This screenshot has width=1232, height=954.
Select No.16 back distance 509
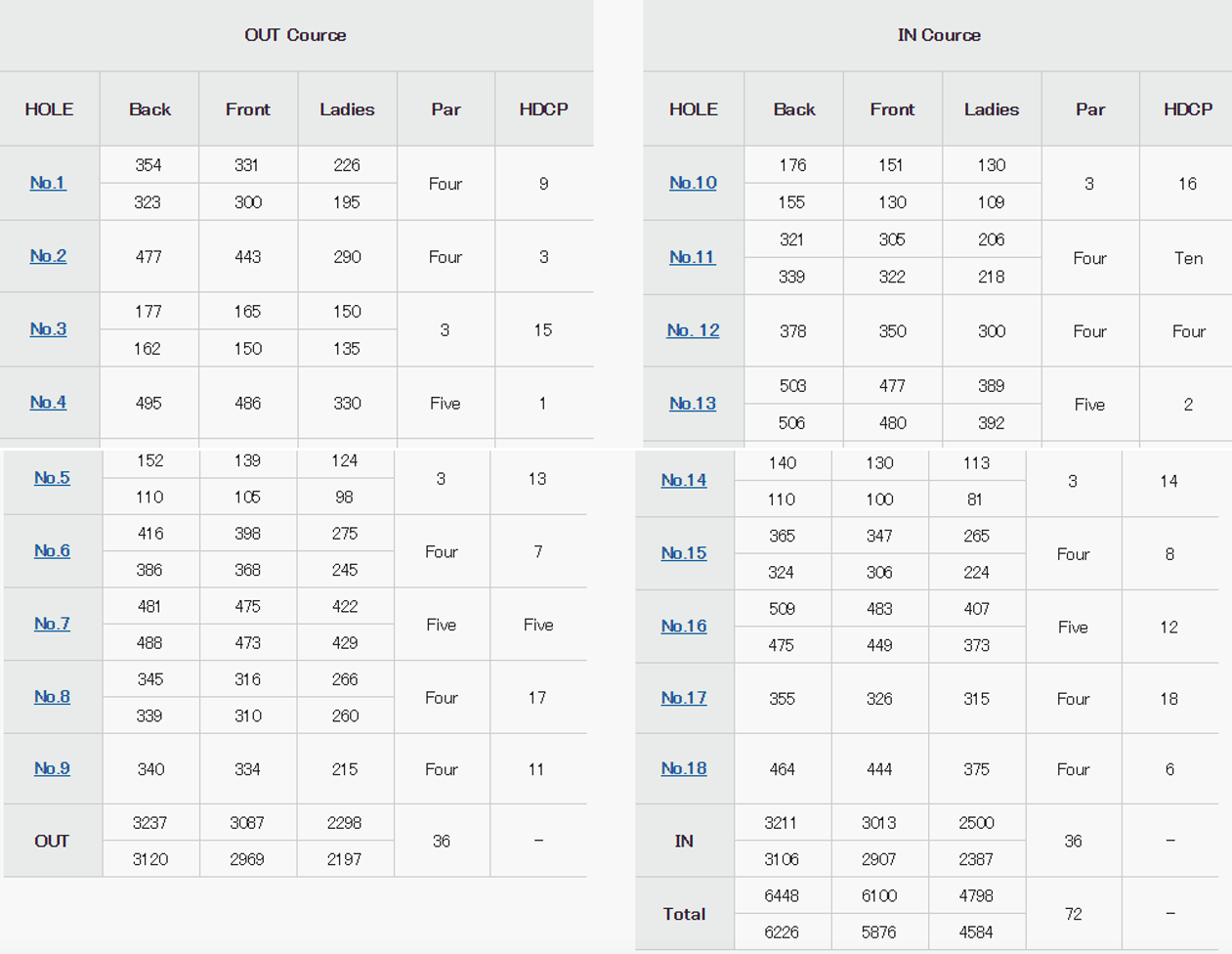[782, 609]
